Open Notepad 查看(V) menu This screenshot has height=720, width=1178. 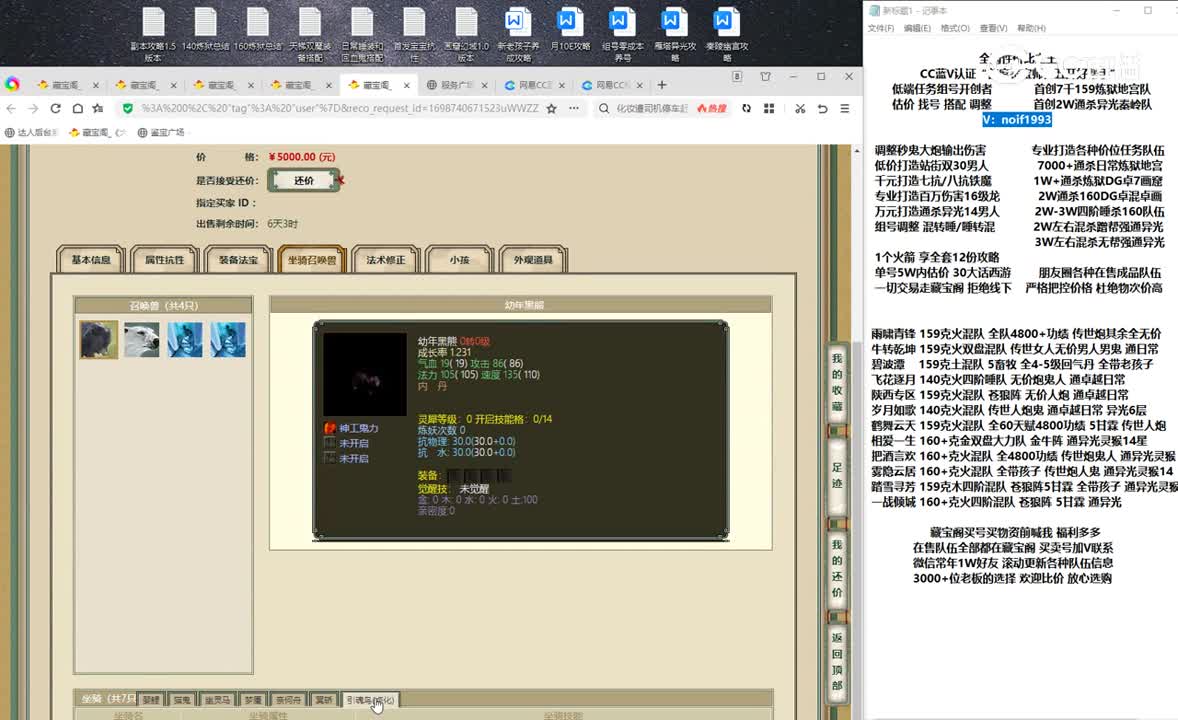993,29
